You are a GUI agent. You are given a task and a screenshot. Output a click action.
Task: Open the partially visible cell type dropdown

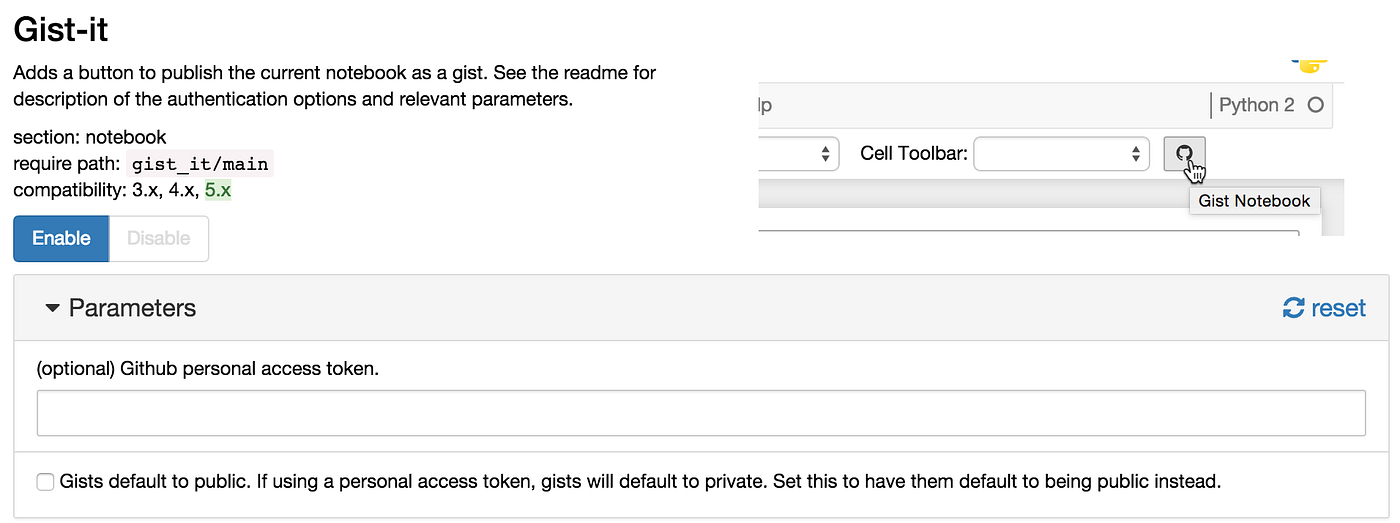coord(800,154)
